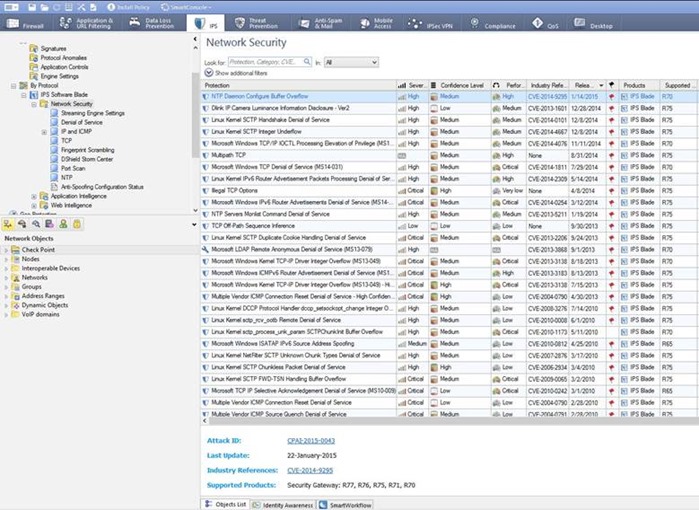Sort by Confidence Level column header
Viewport: 699px width, 510px height.
coord(459,85)
